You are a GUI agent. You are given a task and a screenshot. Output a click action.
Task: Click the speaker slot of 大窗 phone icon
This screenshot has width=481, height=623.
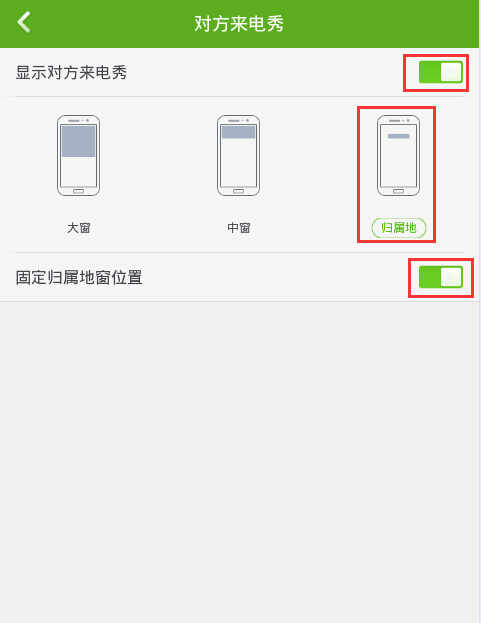73,120
